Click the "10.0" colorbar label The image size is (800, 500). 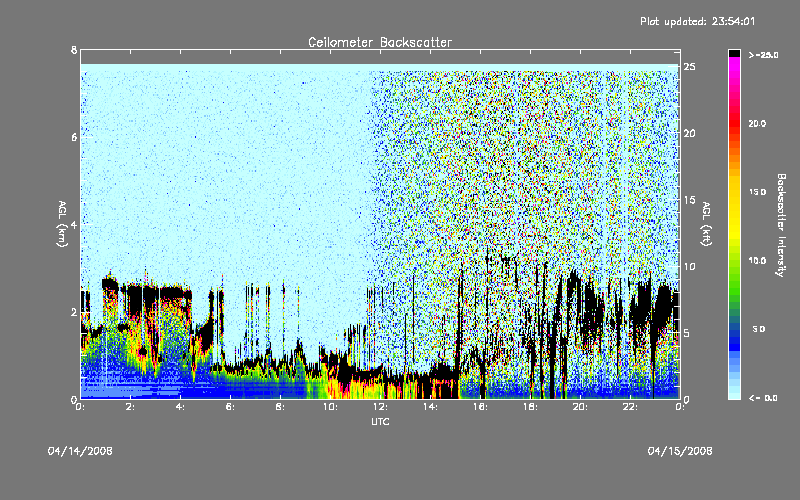tap(757, 261)
